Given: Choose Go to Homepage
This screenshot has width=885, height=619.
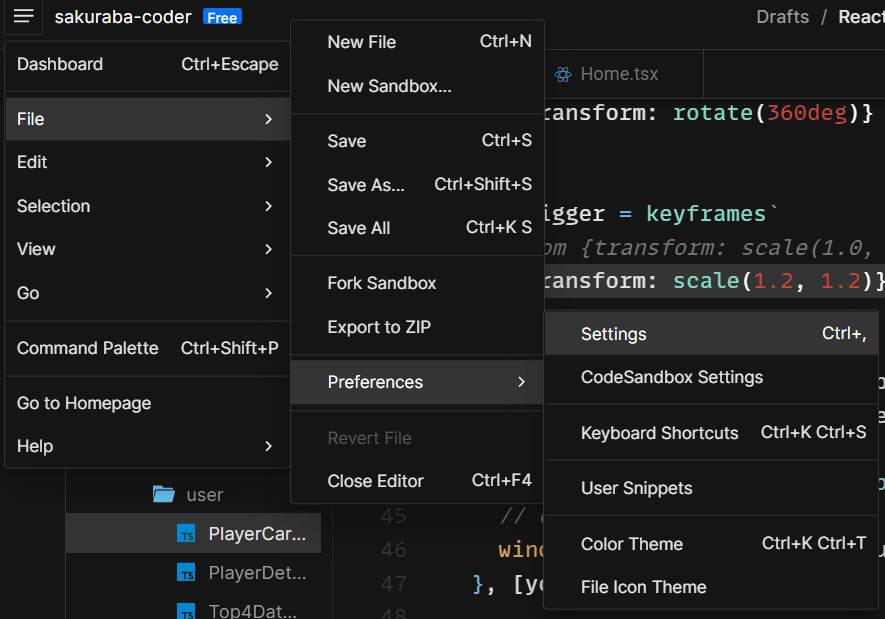Looking at the screenshot, I should (x=147, y=403).
